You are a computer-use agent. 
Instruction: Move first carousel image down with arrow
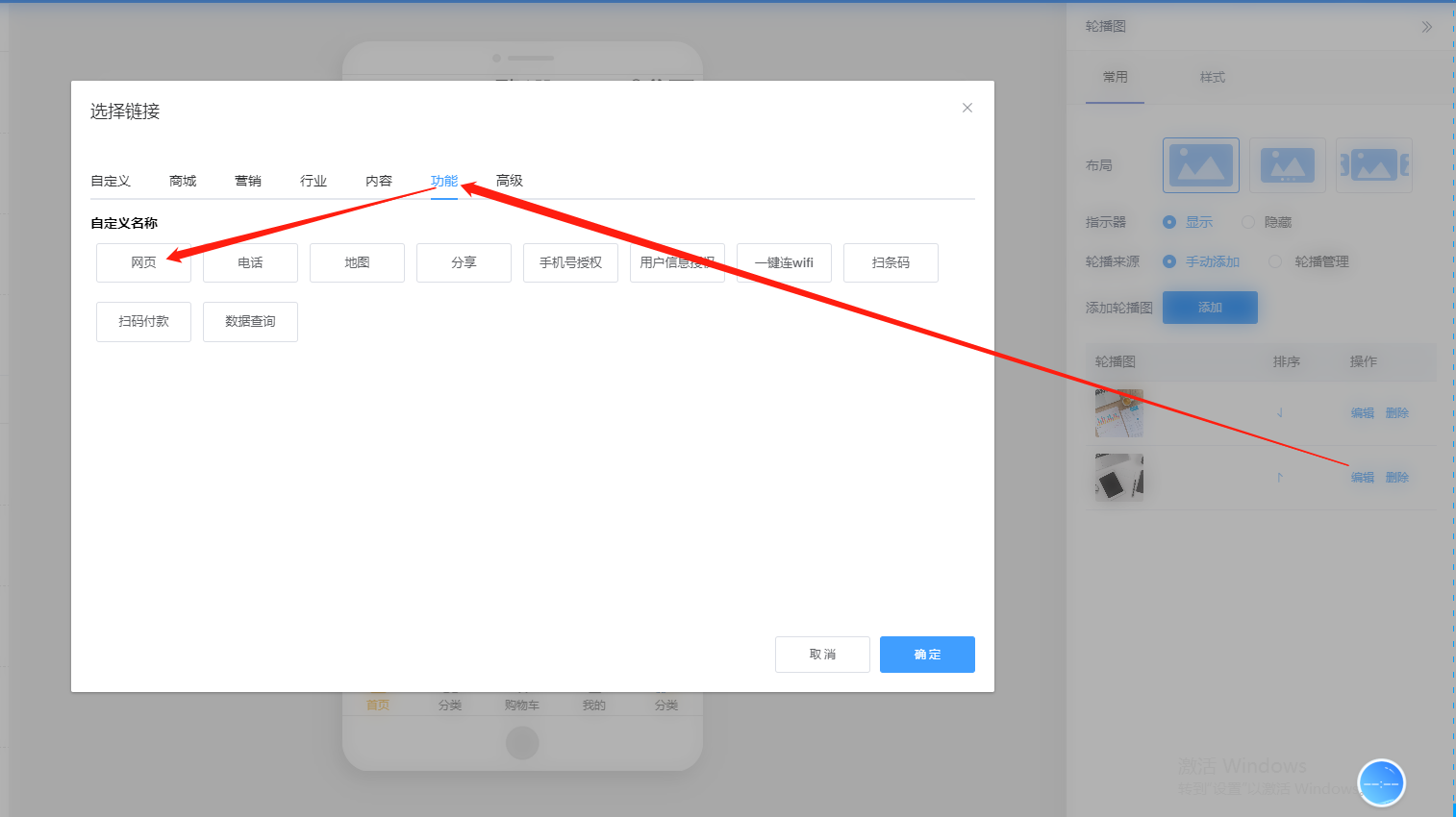coord(1280,412)
